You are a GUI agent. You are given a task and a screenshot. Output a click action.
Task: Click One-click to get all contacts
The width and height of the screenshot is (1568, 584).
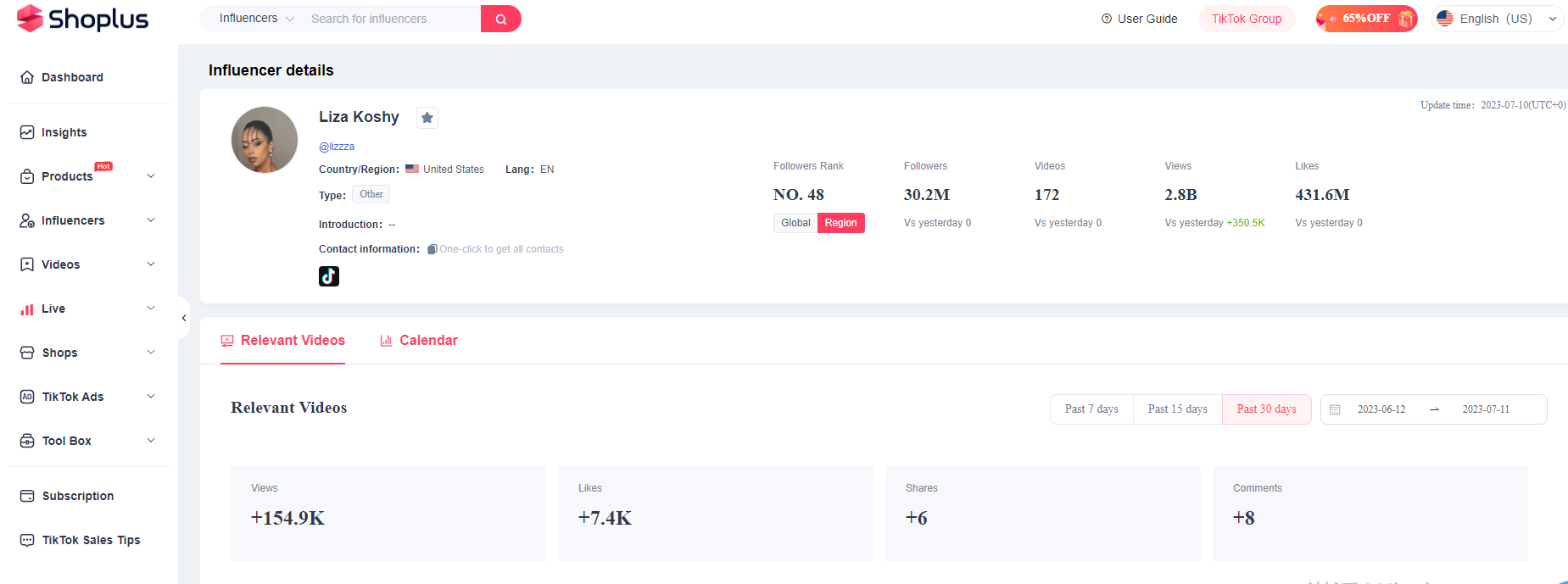click(501, 249)
